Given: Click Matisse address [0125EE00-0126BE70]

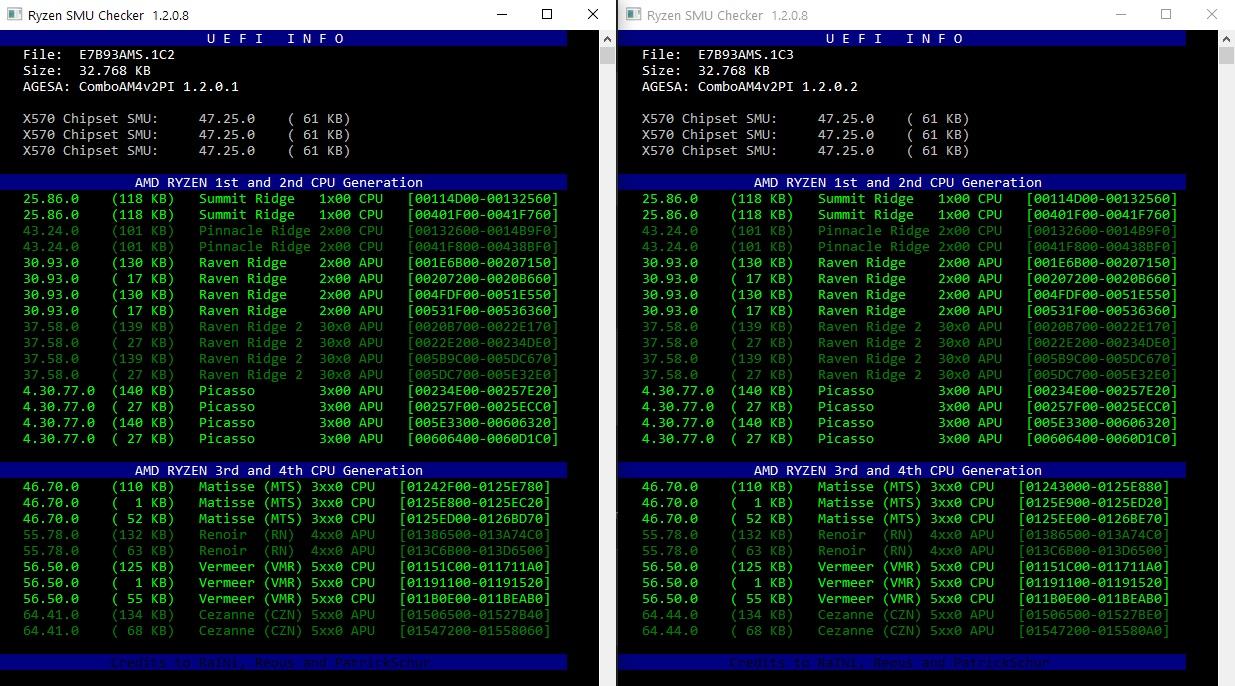Looking at the screenshot, I should tap(1094, 518).
